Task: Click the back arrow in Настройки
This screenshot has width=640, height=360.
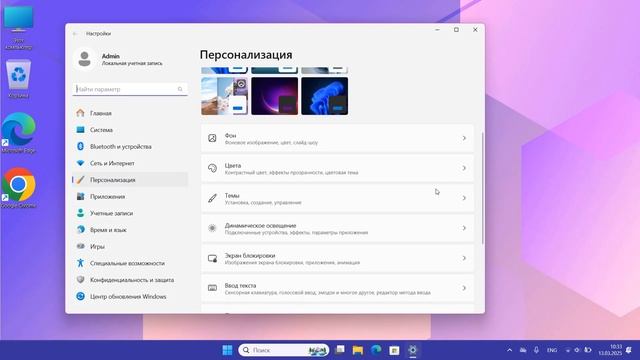Action: click(75, 33)
